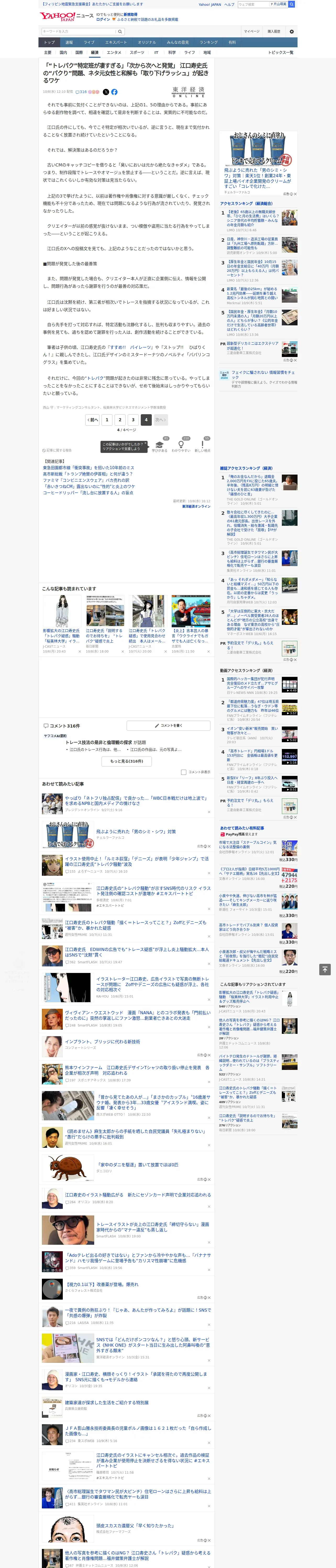Image resolution: width=336 pixels, height=1568 pixels.
Task: Open the 【炎上】吉本芸人の暴言 thumbnail
Action: [191, 611]
